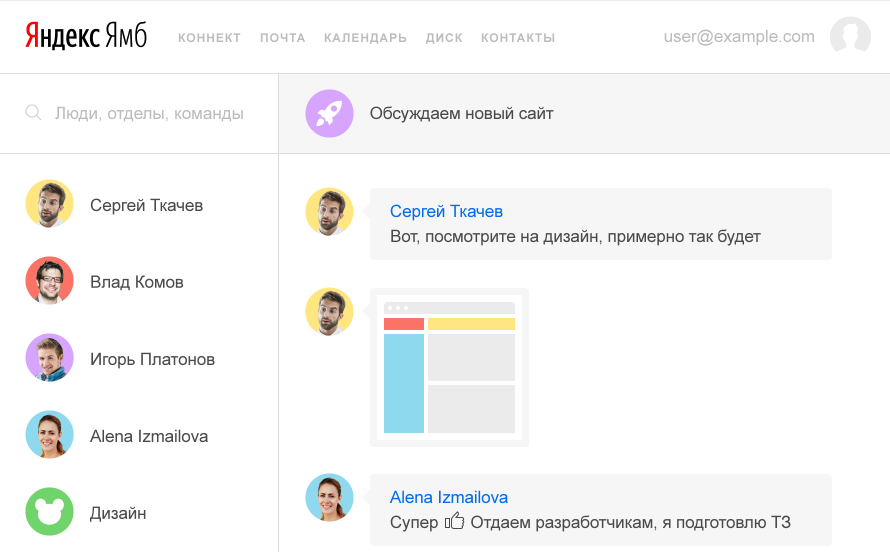Viewport: 890px width, 552px height.
Task: Focus the Люди, отделы, команды search field
Action: coord(139,113)
